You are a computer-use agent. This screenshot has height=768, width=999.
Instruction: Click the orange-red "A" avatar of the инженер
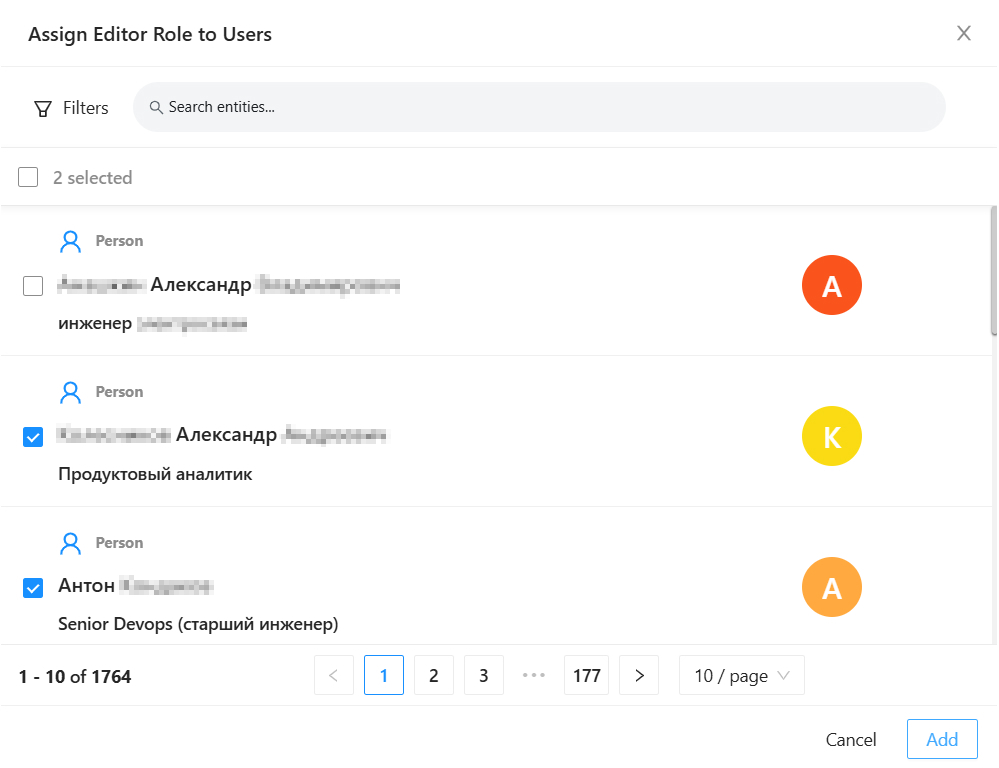pos(831,286)
